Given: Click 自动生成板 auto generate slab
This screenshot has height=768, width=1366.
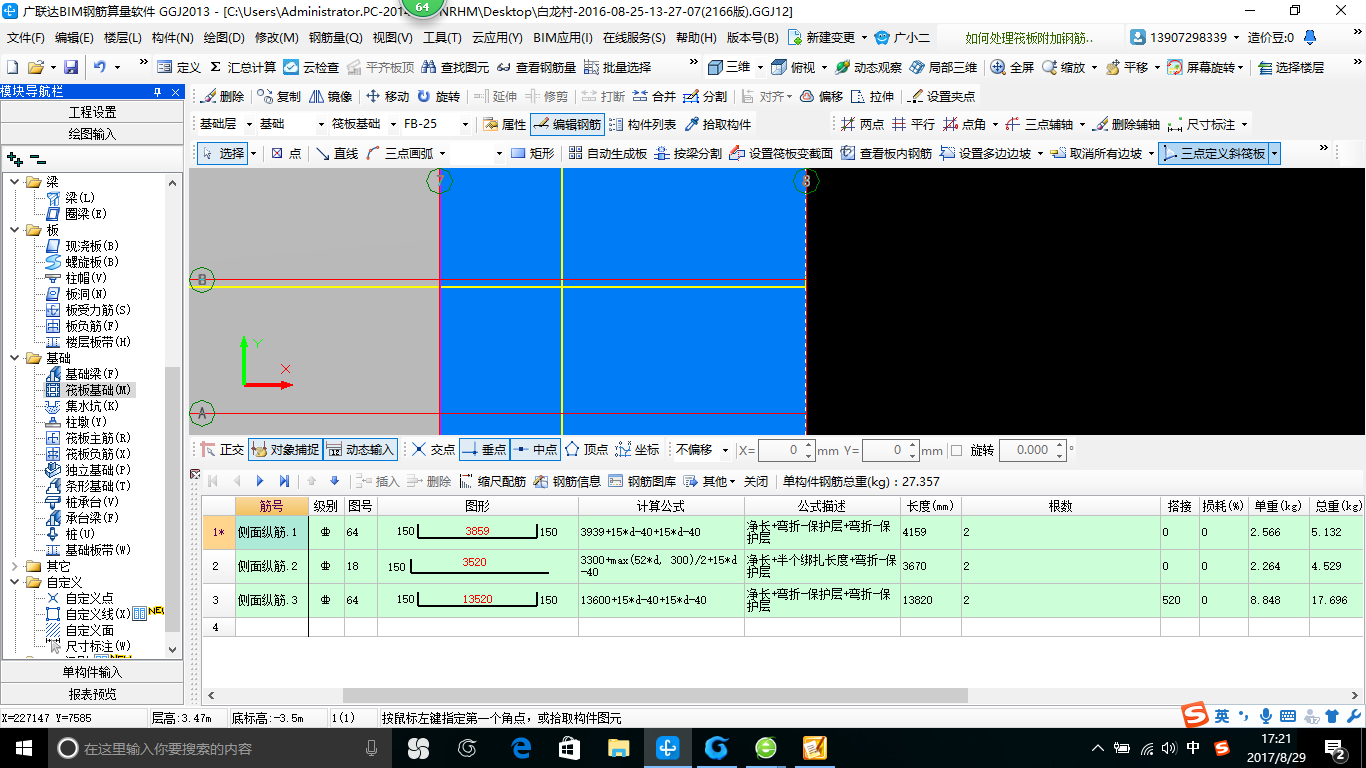Looking at the screenshot, I should (x=608, y=153).
